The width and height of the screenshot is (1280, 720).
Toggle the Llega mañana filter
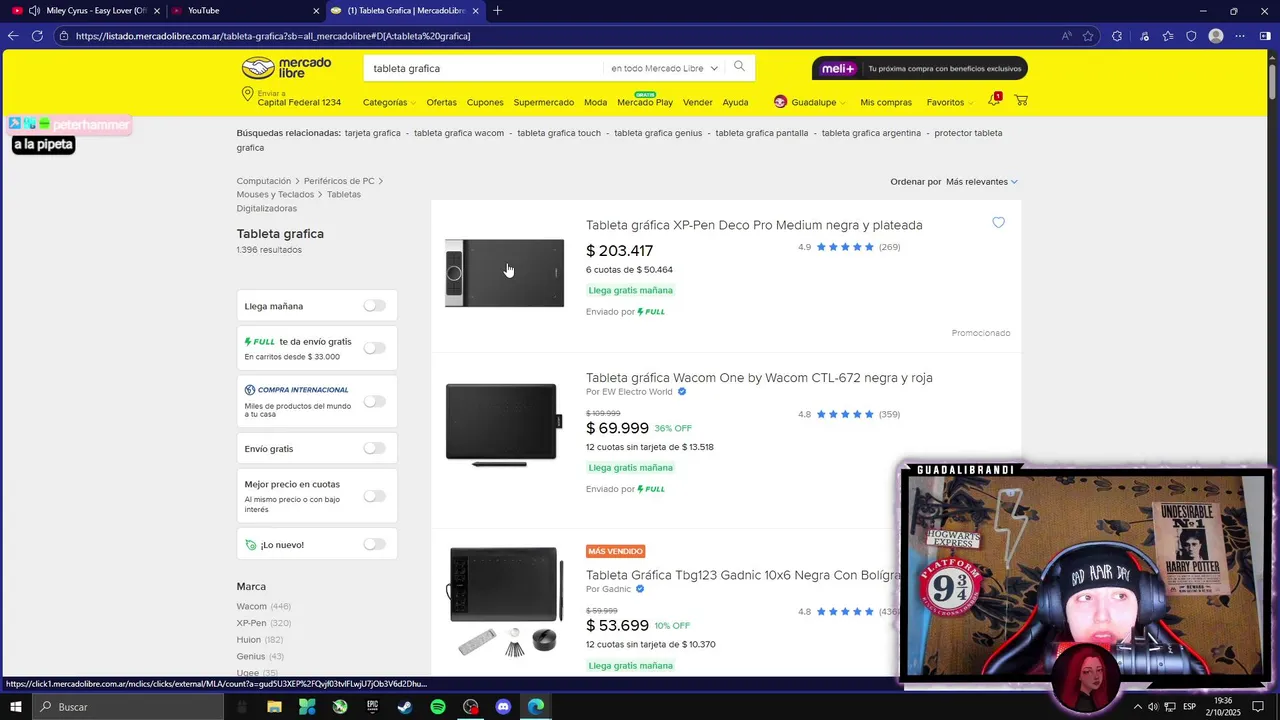point(374,305)
